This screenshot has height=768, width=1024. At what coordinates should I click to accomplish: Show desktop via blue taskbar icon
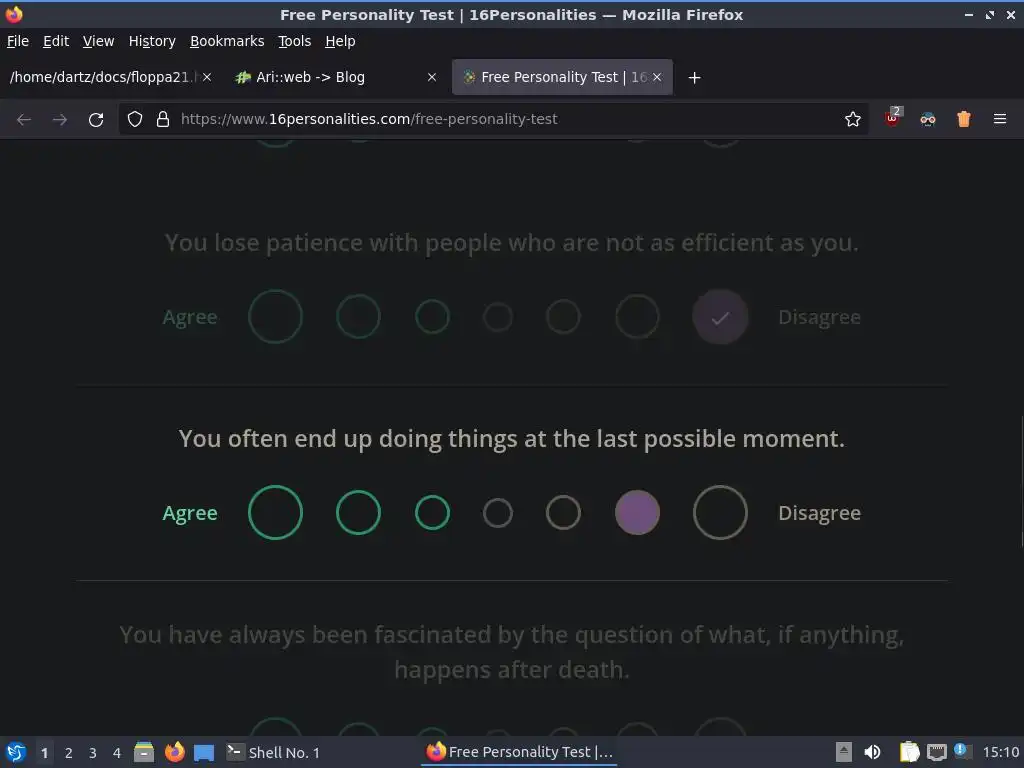[x=204, y=753]
